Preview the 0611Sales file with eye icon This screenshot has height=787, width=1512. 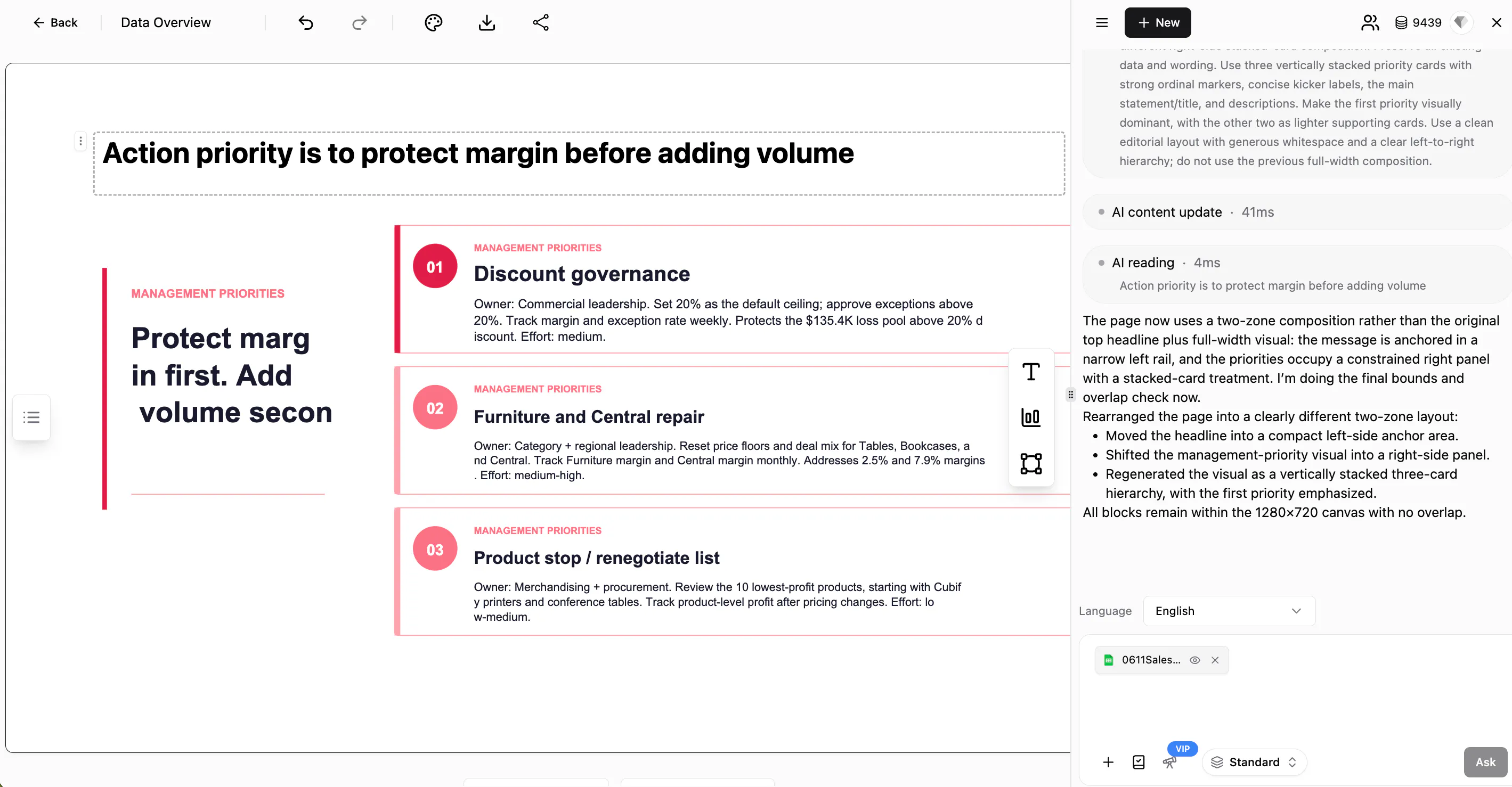tap(1194, 660)
